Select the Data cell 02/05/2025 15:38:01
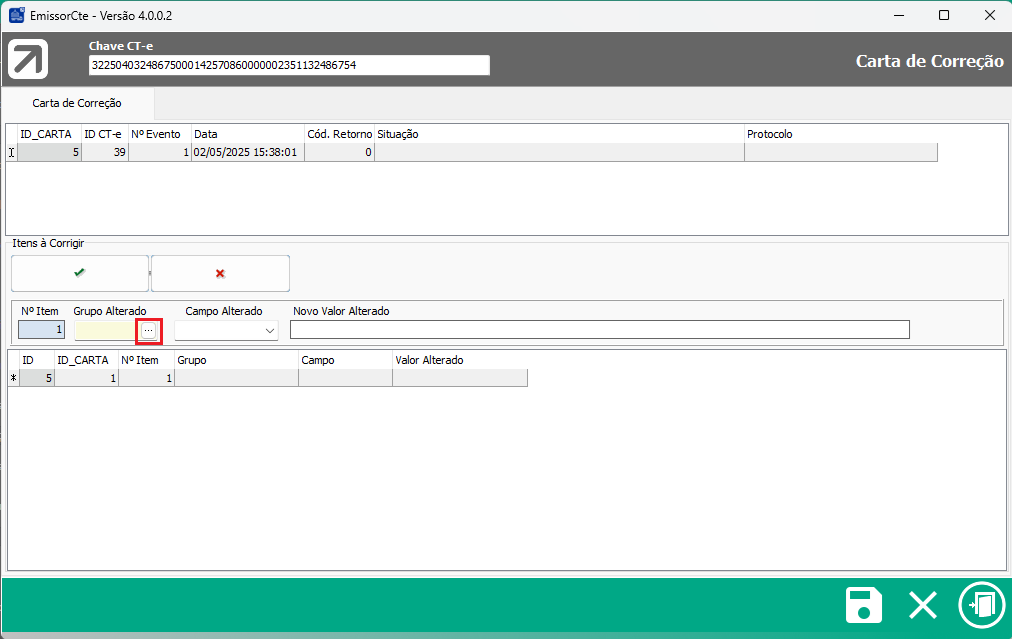 pos(247,153)
